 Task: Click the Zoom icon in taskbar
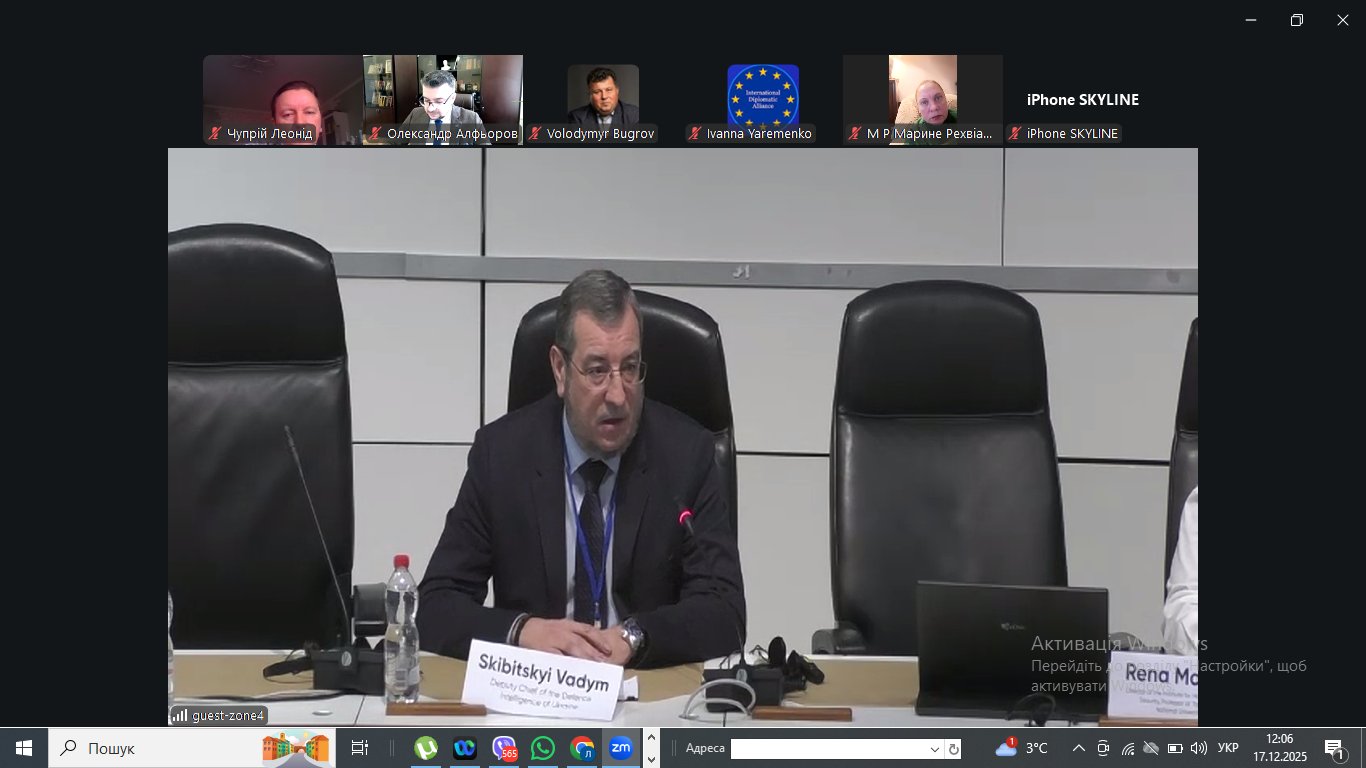point(621,748)
